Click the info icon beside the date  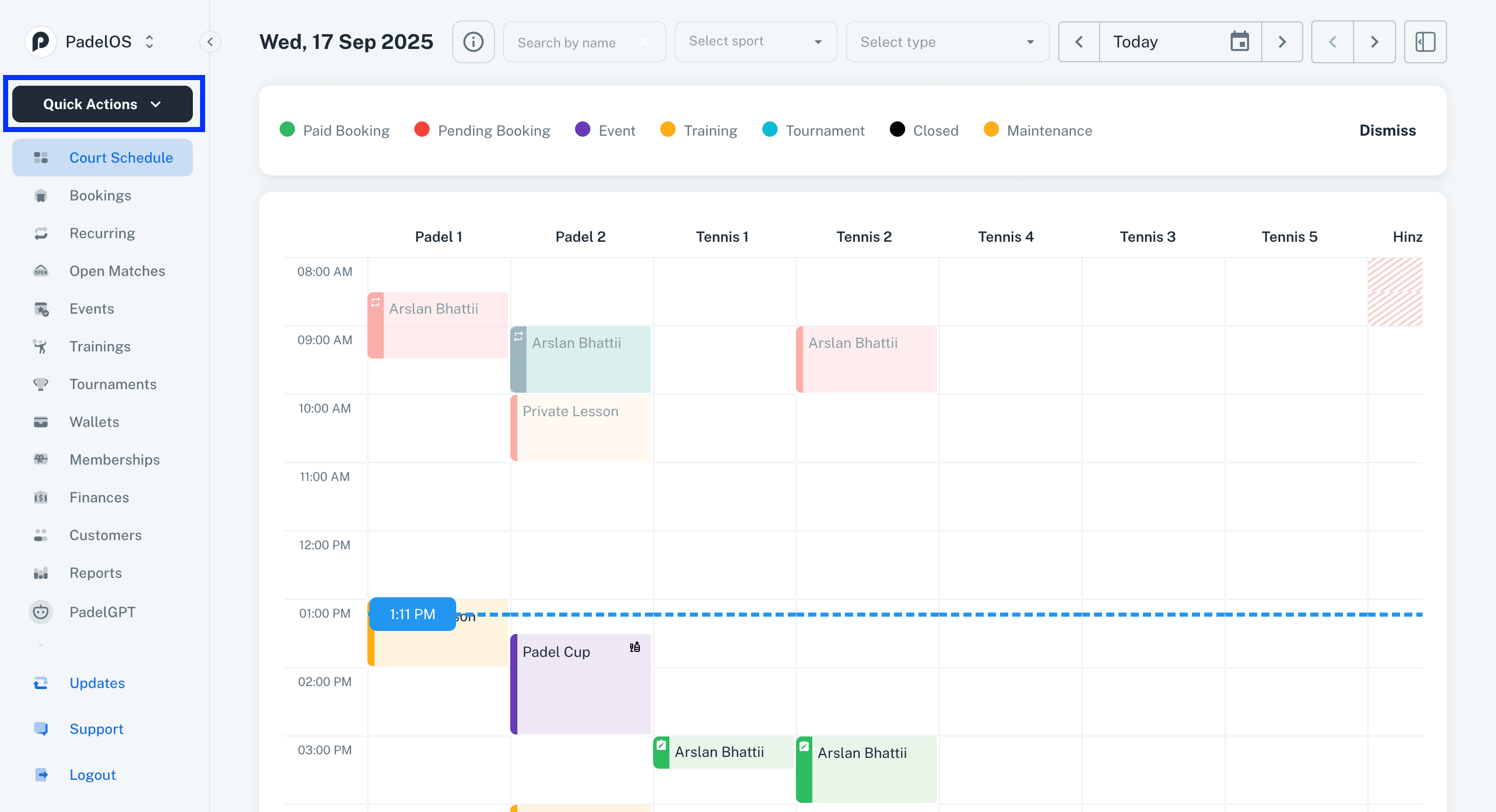(x=472, y=42)
